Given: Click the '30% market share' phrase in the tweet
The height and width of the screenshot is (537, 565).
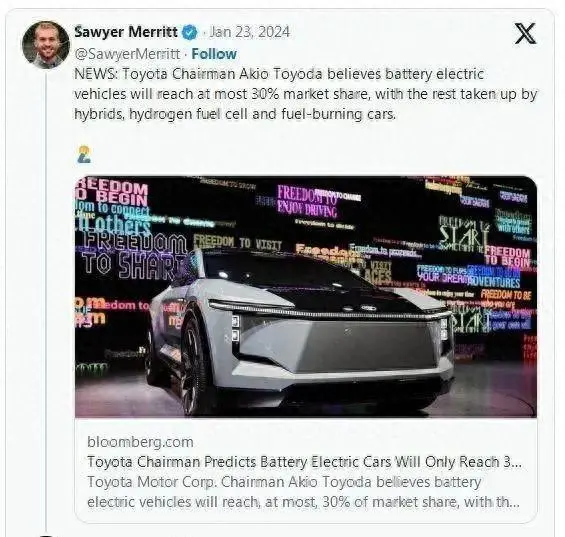Looking at the screenshot, I should click(x=309, y=94).
